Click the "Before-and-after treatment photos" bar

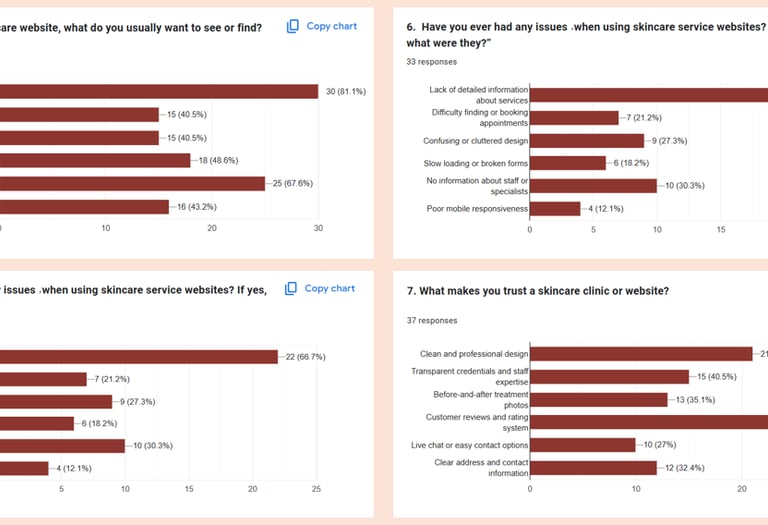598,399
